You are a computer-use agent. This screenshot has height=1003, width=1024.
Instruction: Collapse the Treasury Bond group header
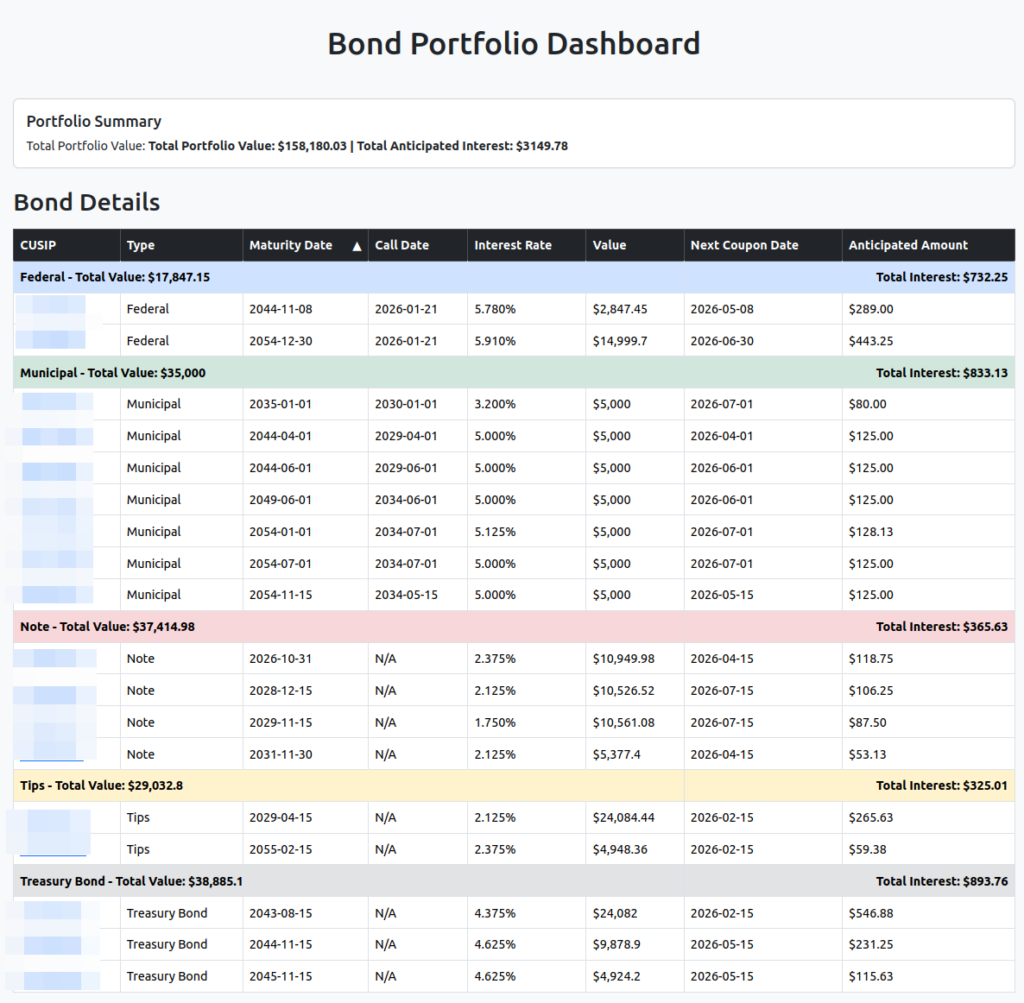point(131,881)
